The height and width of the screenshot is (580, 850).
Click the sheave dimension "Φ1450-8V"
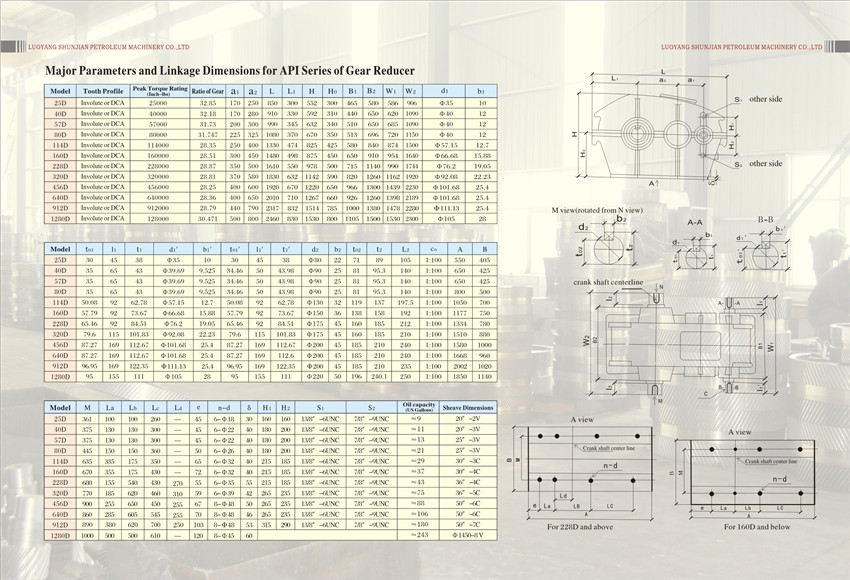(468, 536)
